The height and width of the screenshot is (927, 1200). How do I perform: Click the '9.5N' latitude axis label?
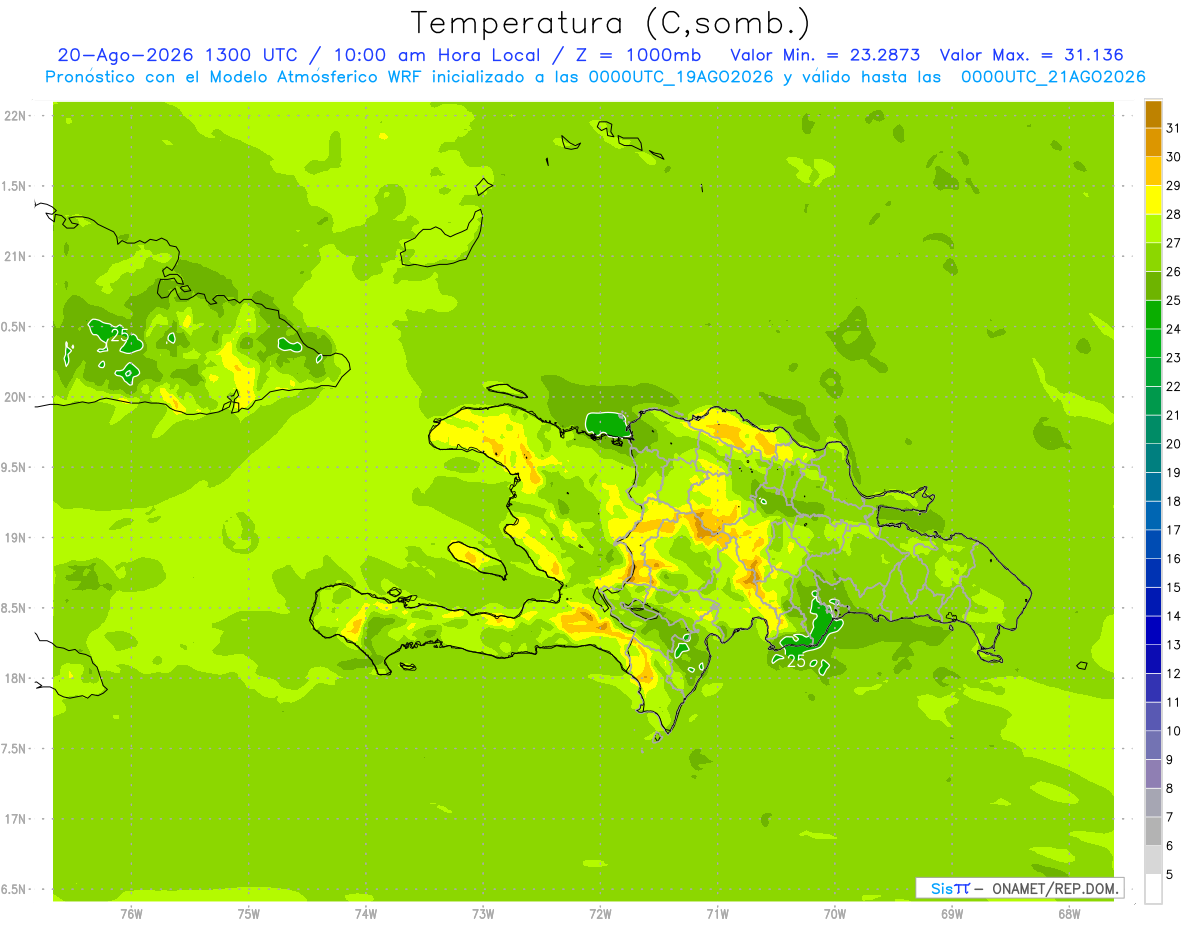[15, 467]
